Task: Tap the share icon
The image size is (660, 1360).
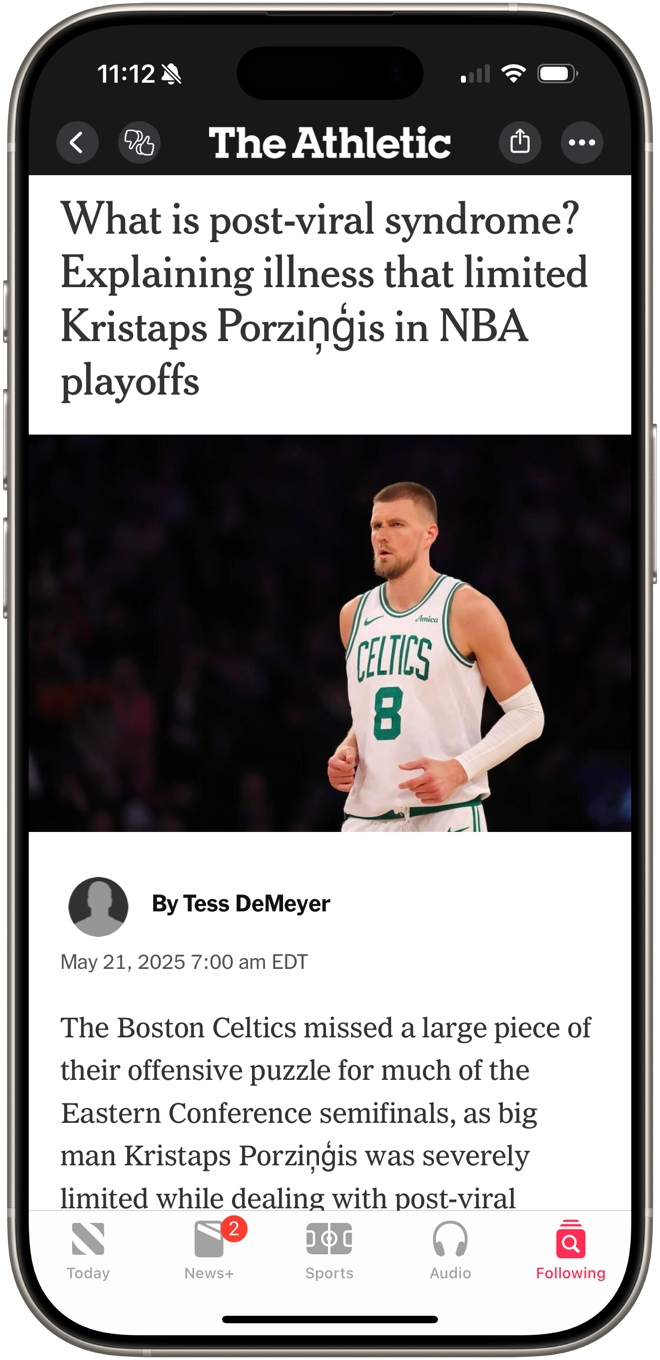Action: click(520, 143)
